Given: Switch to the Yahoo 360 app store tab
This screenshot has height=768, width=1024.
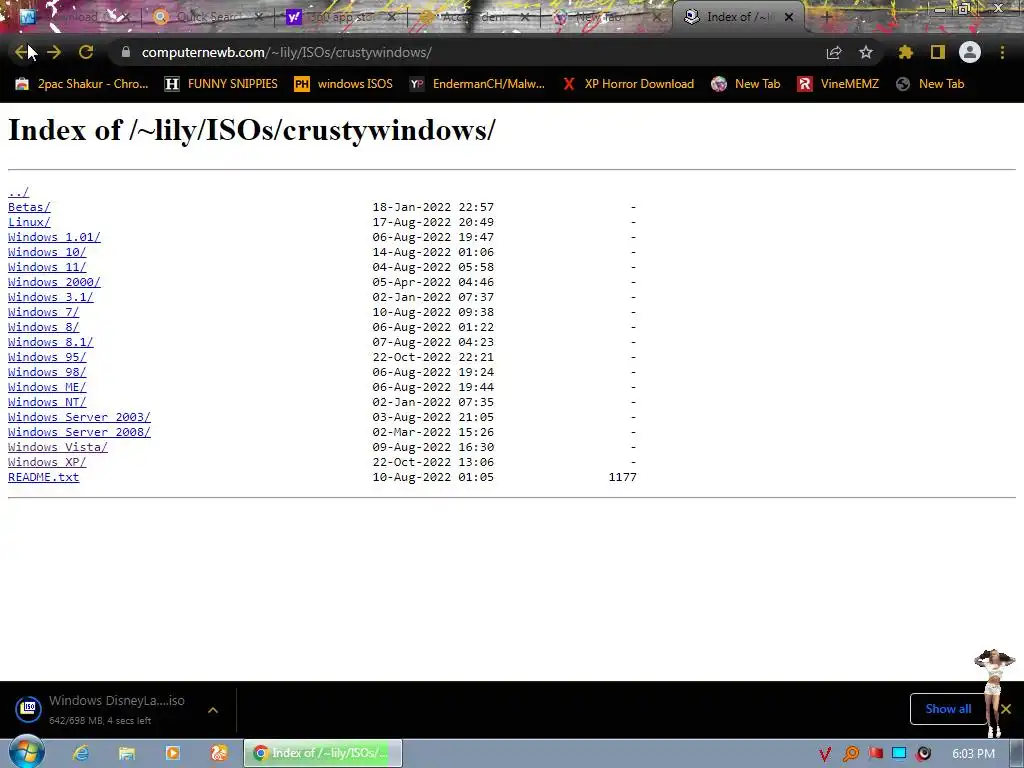Looking at the screenshot, I should click(342, 17).
